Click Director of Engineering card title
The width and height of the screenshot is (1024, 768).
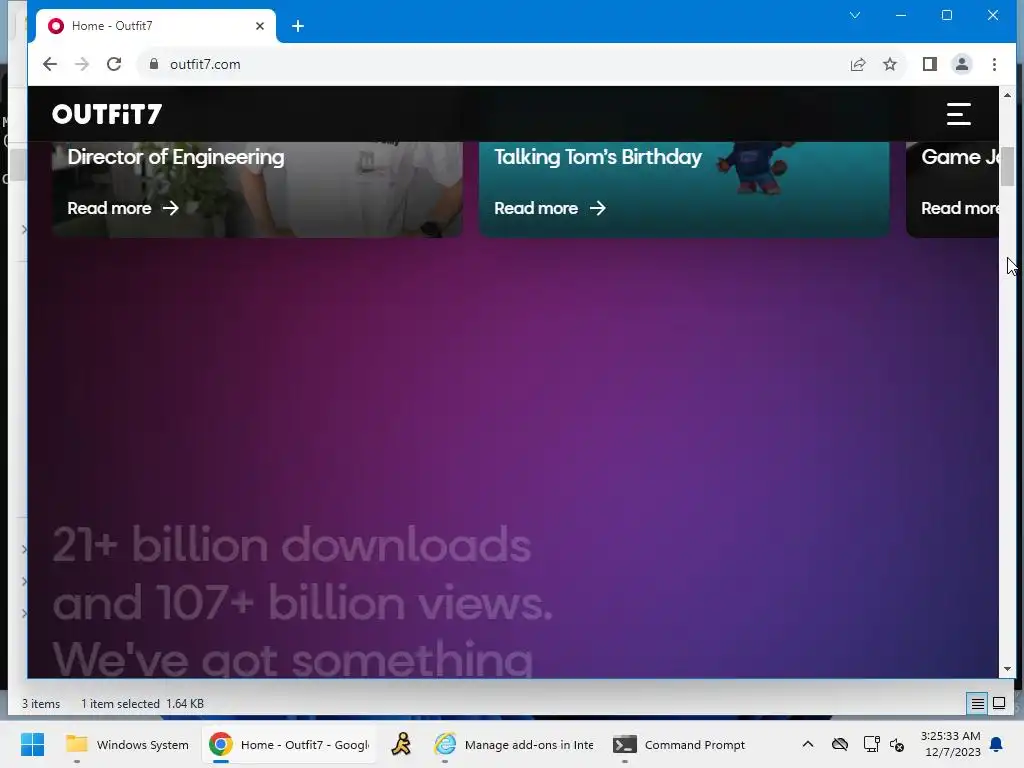(176, 157)
